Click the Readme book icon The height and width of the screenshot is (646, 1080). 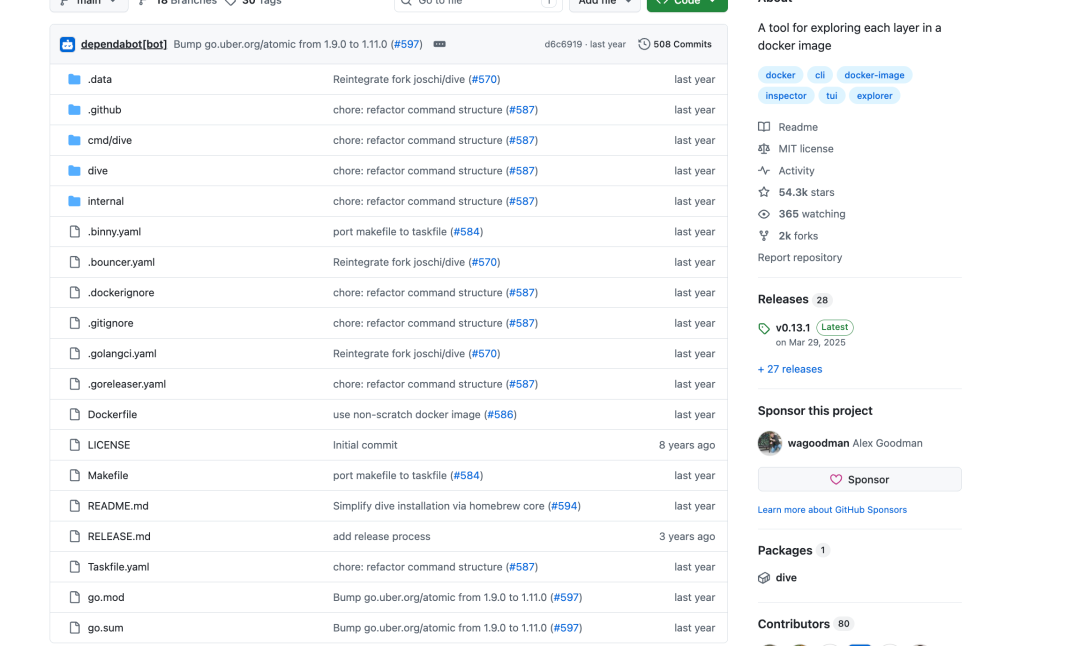click(764, 127)
